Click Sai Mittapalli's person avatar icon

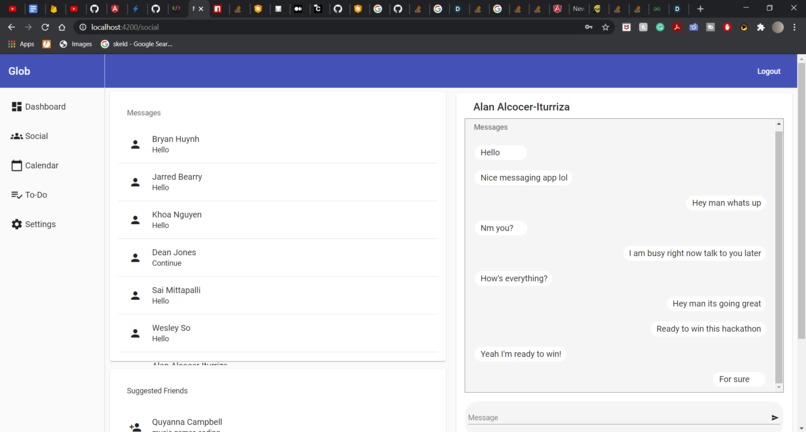click(135, 295)
